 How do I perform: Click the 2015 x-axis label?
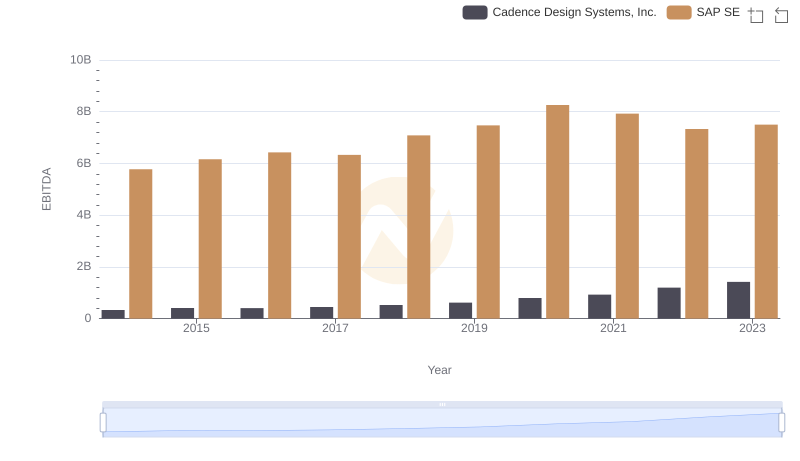pos(196,328)
